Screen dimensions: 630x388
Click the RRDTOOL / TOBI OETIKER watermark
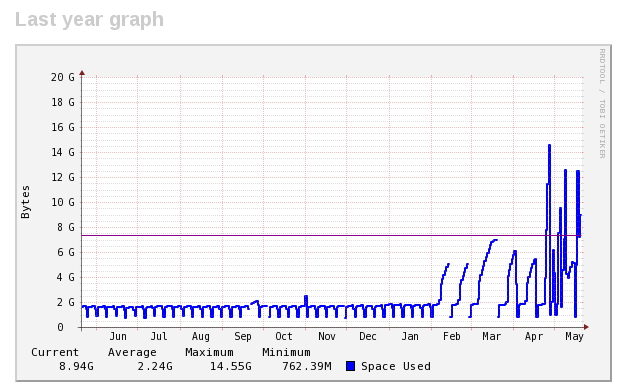pos(602,104)
